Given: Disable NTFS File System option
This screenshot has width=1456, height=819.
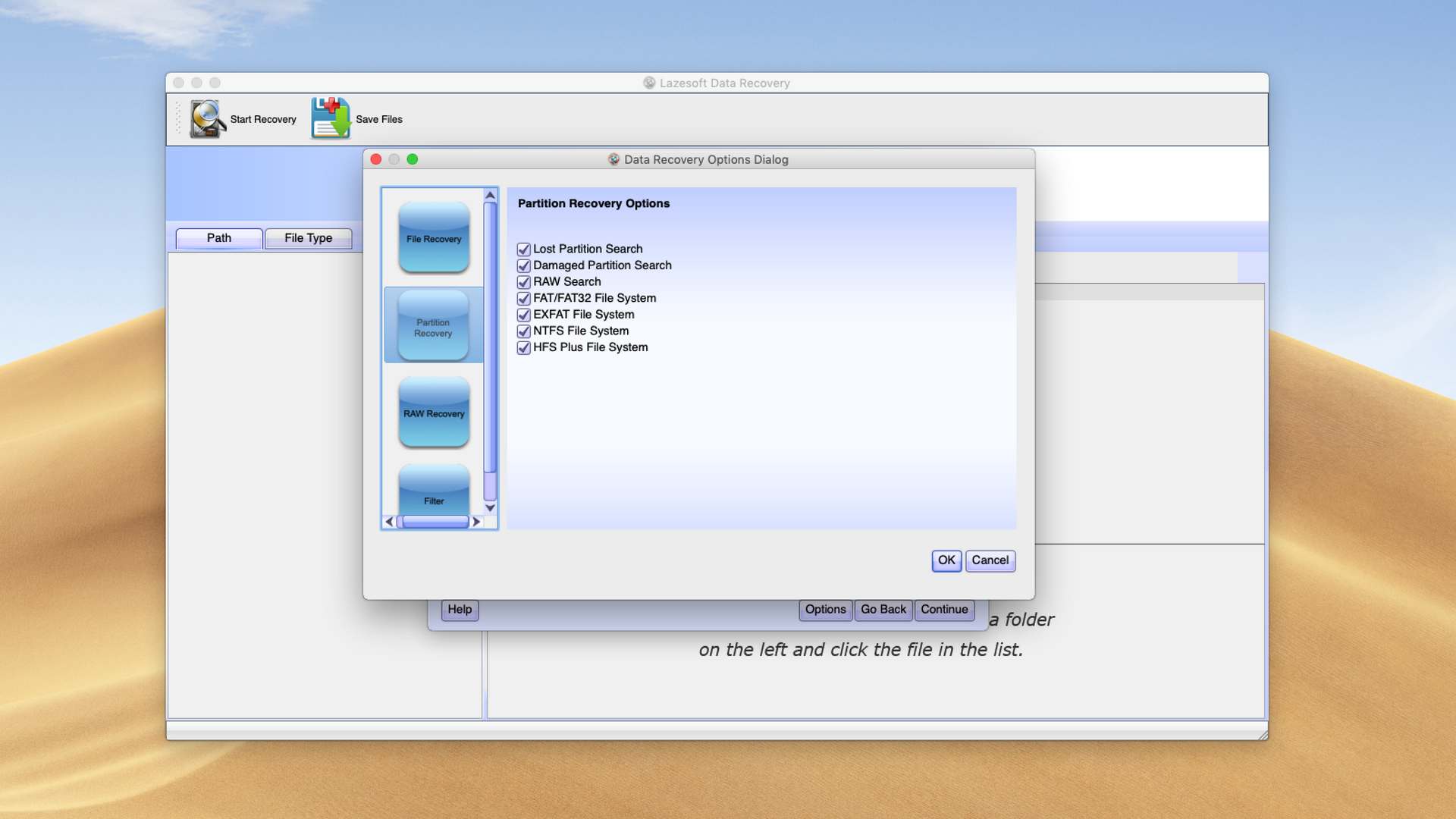Looking at the screenshot, I should click(x=523, y=331).
